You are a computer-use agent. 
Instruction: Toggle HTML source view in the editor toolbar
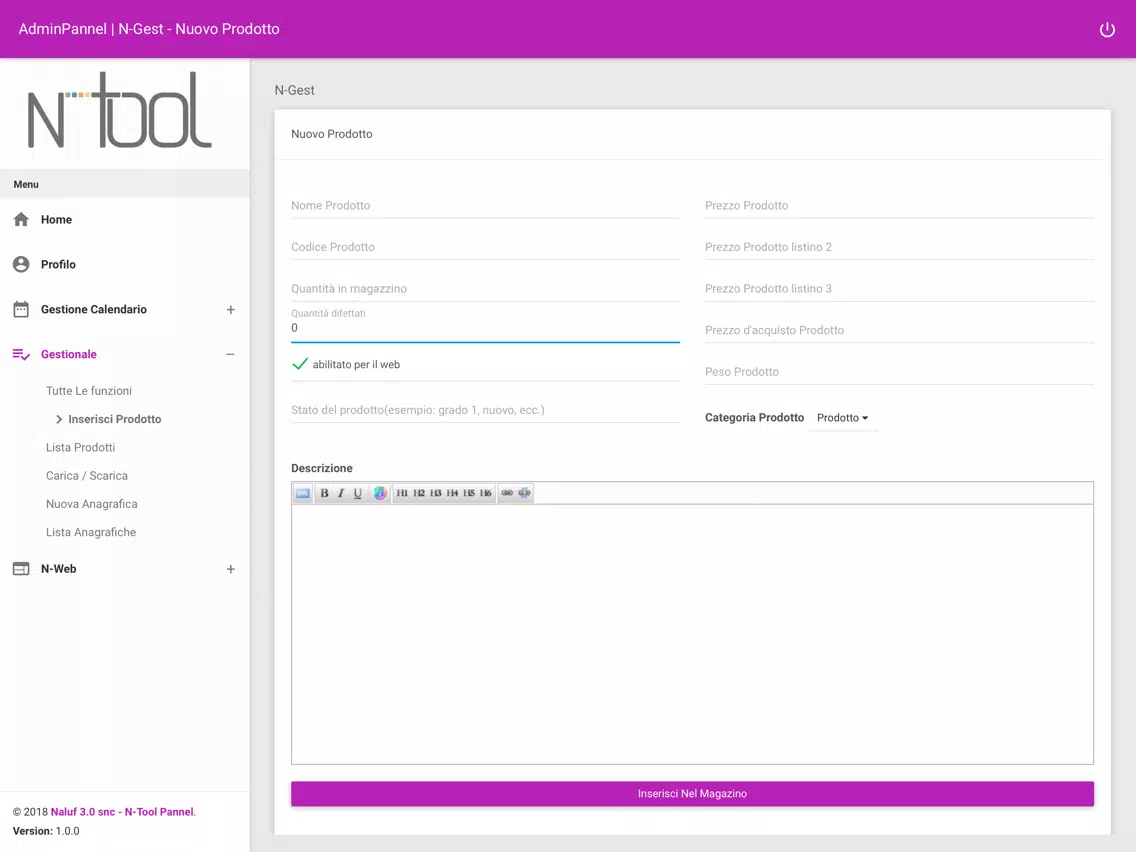click(303, 493)
